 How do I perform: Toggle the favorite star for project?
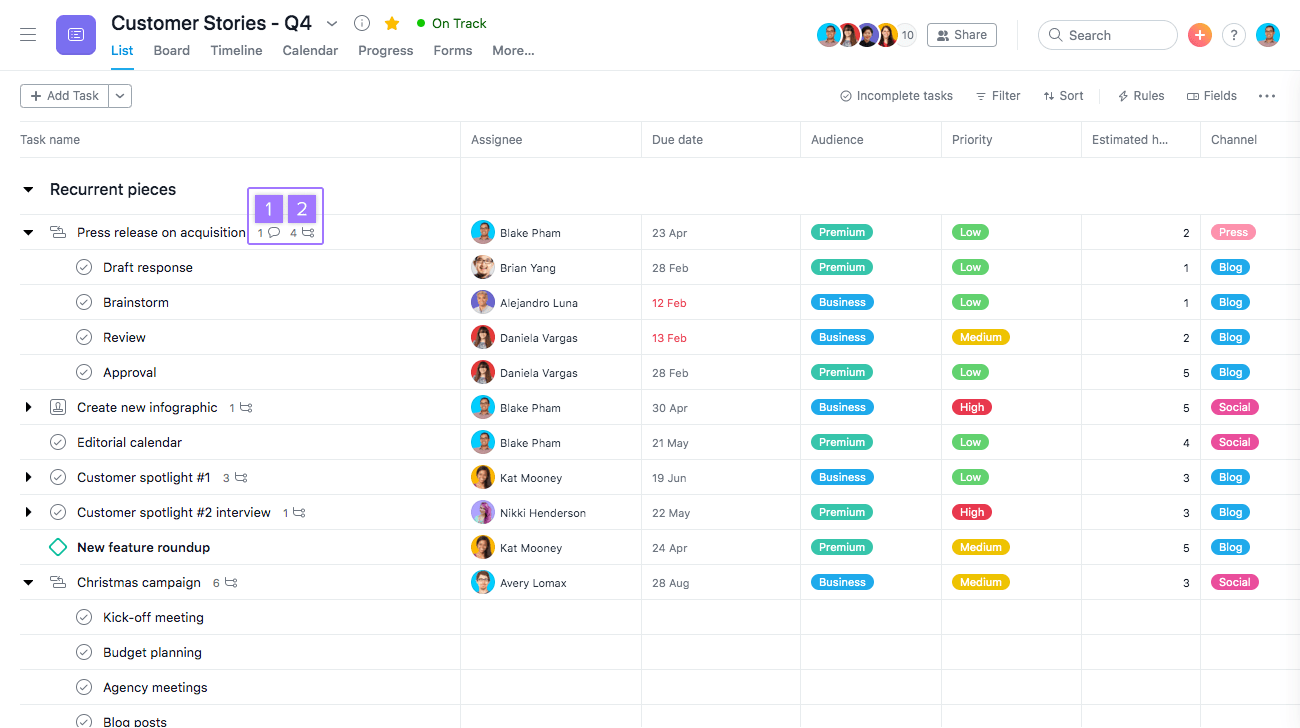pyautogui.click(x=392, y=23)
